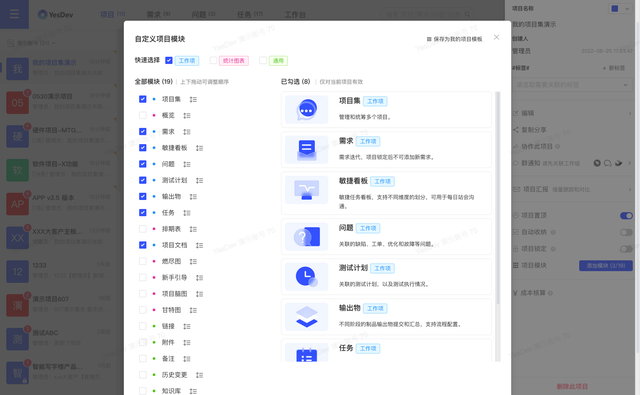Click the share icon next to 复制分享
Viewport: 640px width, 395px height.
click(x=516, y=130)
